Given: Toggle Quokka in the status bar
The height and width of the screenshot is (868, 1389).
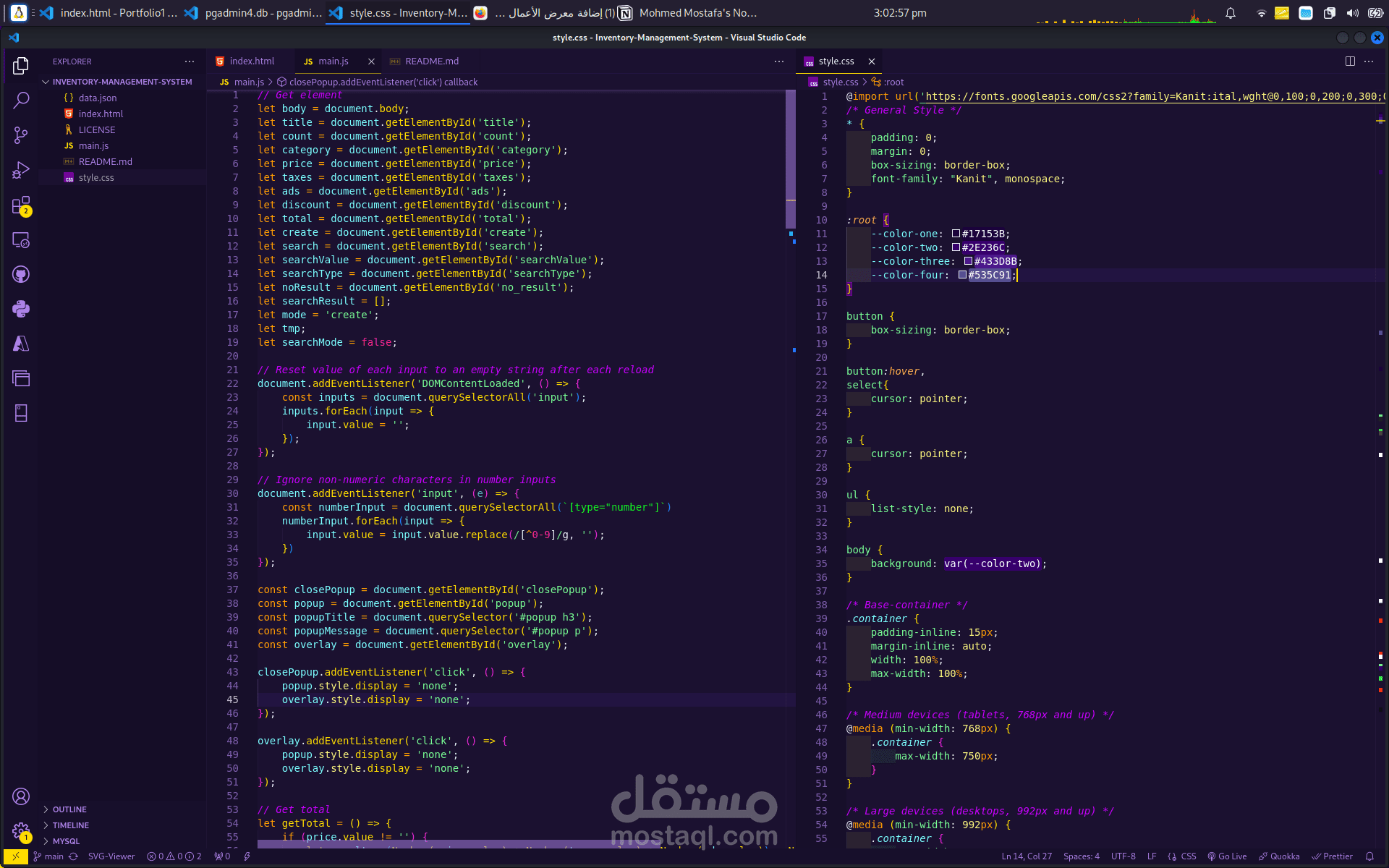Looking at the screenshot, I should [x=1279, y=856].
